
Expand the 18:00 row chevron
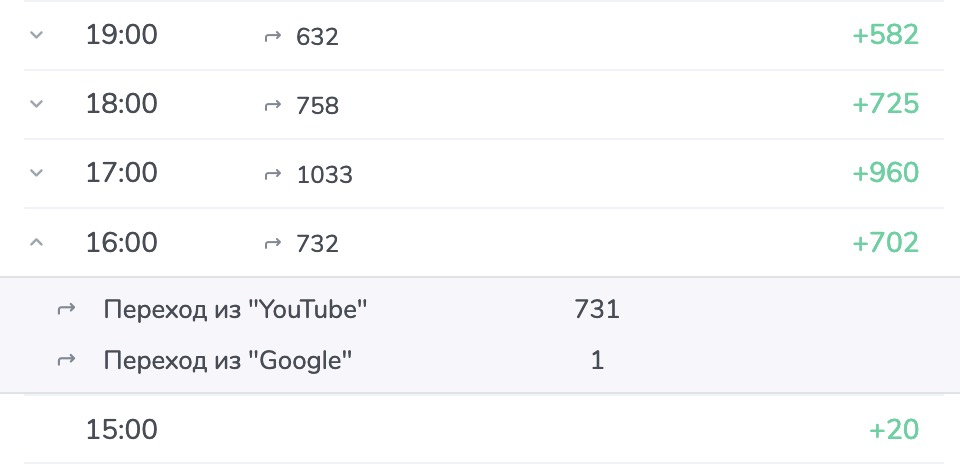[37, 104]
